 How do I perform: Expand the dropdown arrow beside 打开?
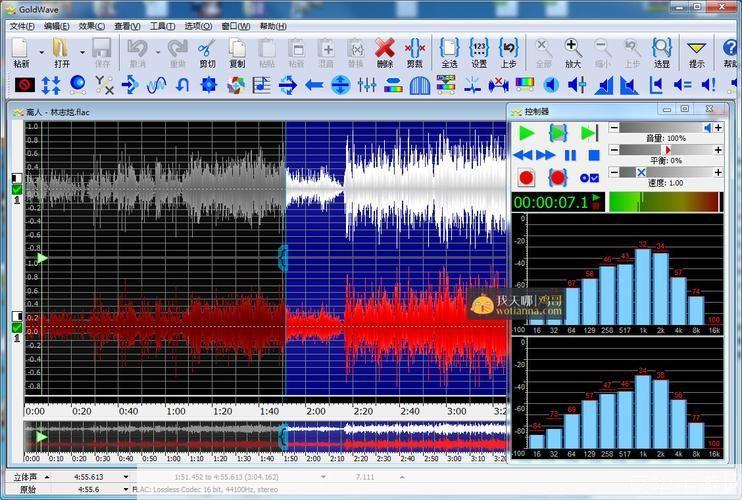(82, 52)
